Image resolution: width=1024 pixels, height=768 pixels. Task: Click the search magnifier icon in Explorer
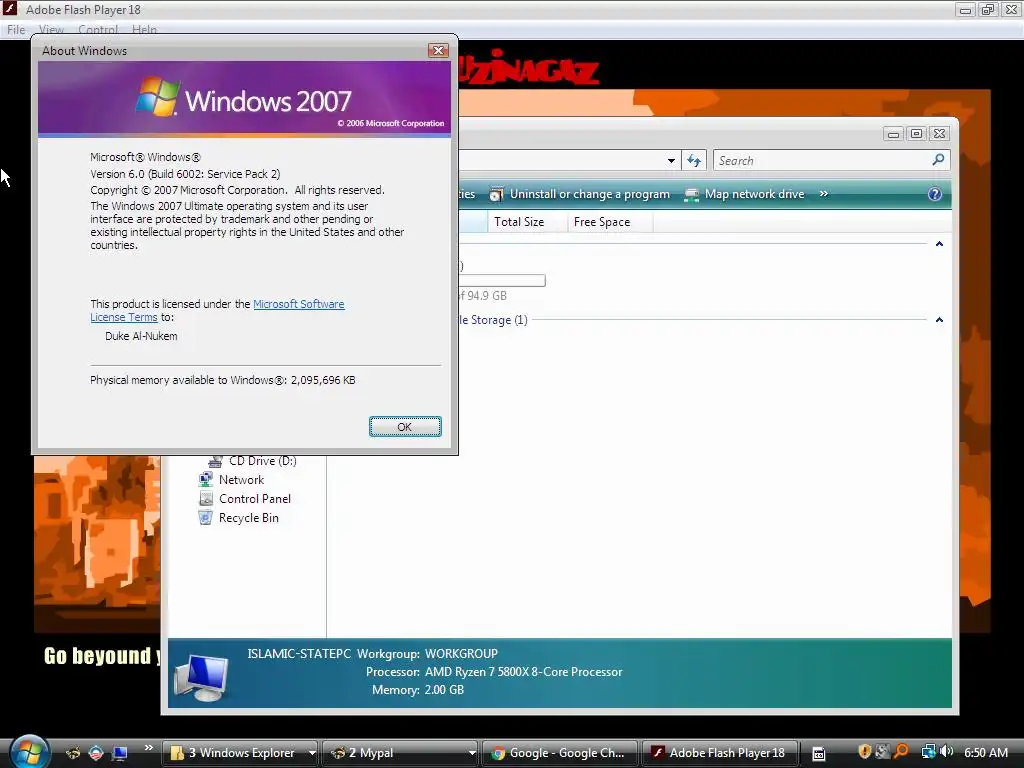point(938,159)
